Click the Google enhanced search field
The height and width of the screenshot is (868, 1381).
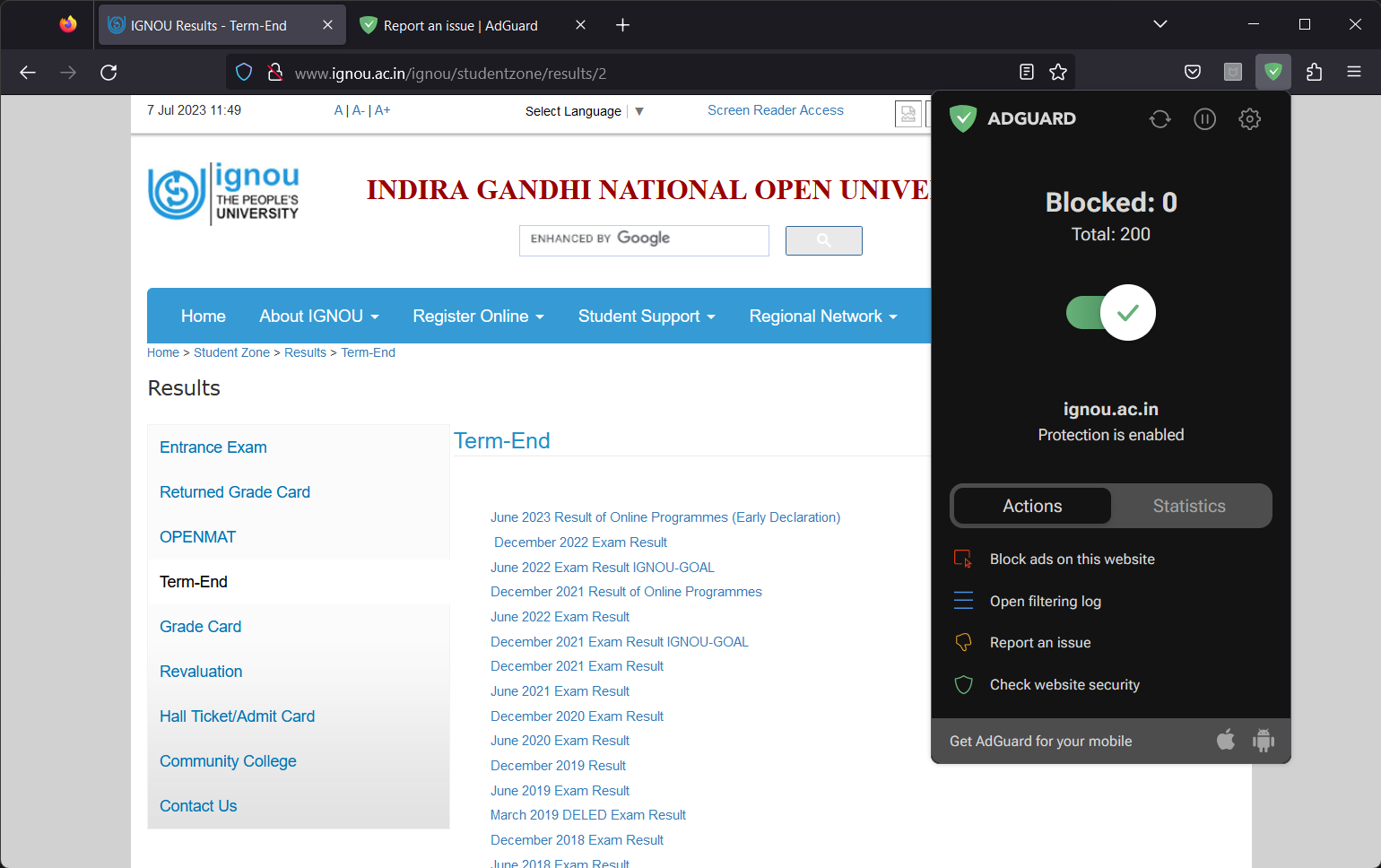tap(643, 239)
